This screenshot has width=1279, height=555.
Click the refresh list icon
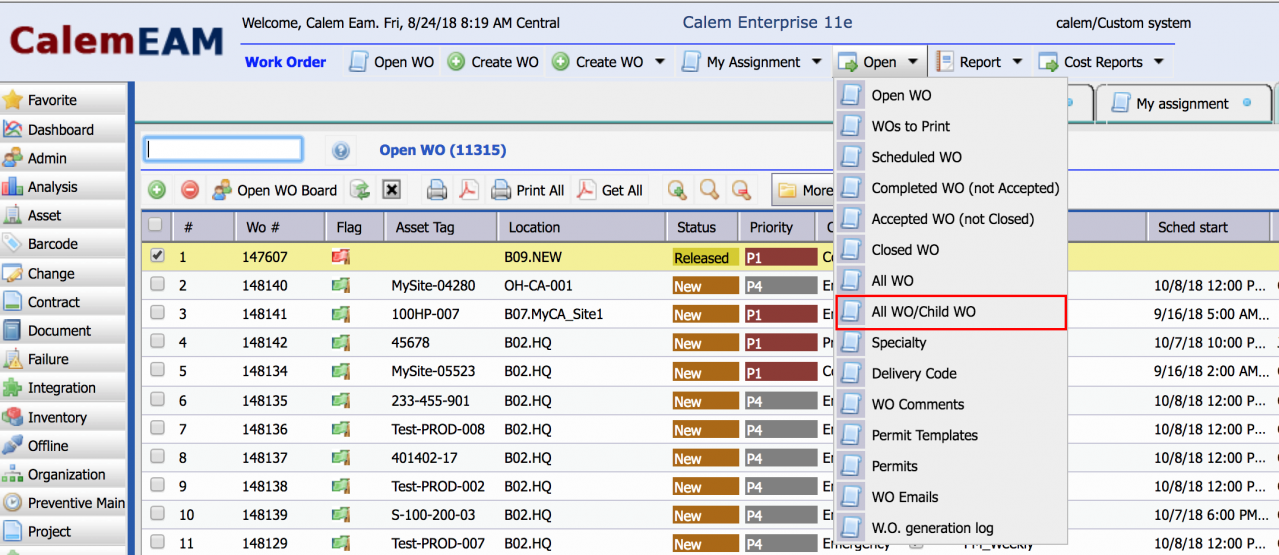point(360,190)
